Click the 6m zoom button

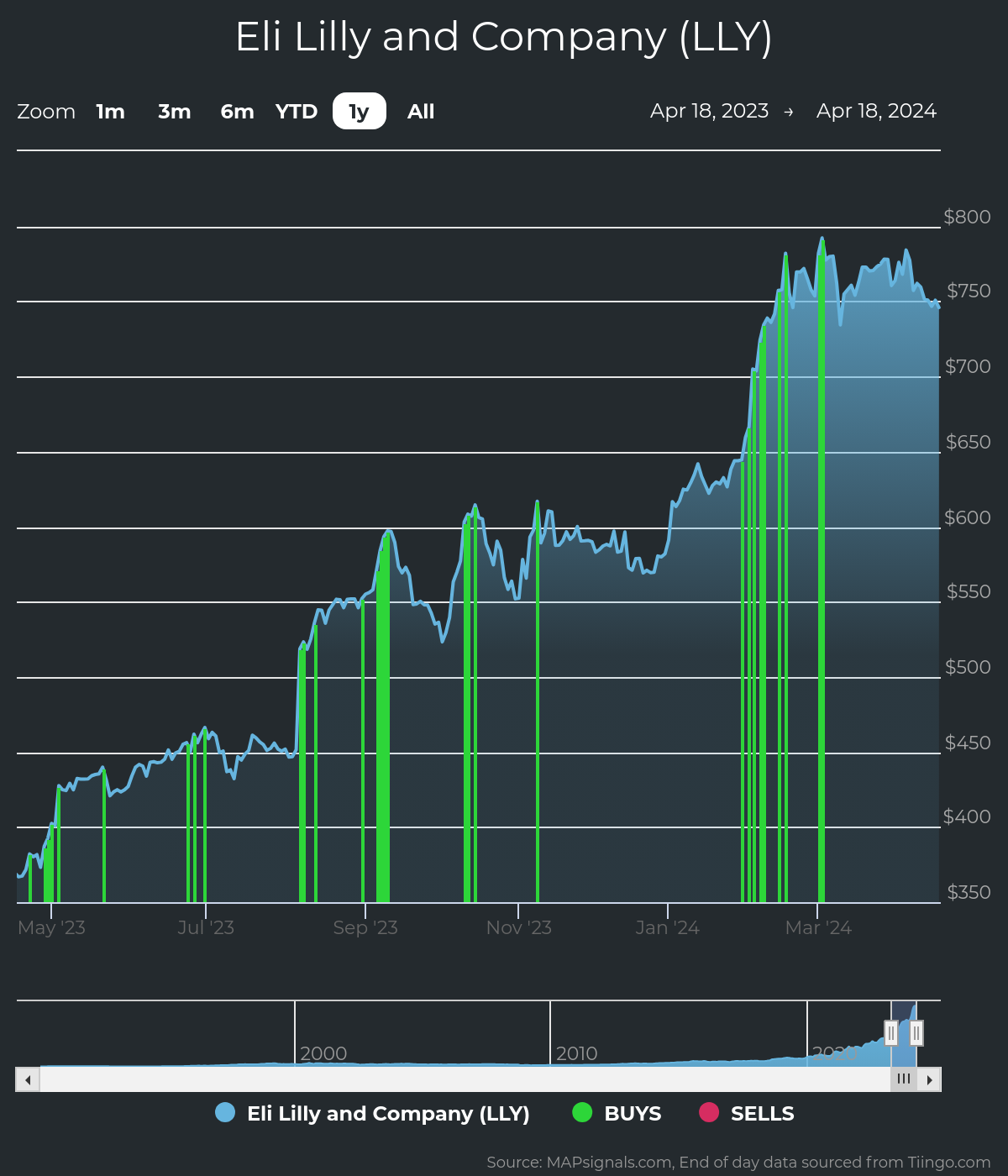coord(236,111)
